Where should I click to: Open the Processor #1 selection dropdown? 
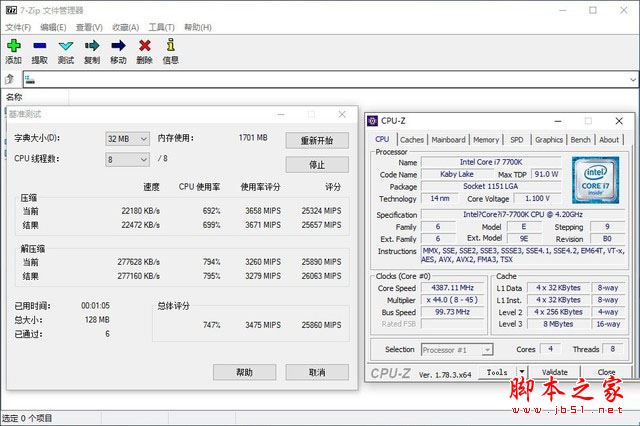coord(457,350)
